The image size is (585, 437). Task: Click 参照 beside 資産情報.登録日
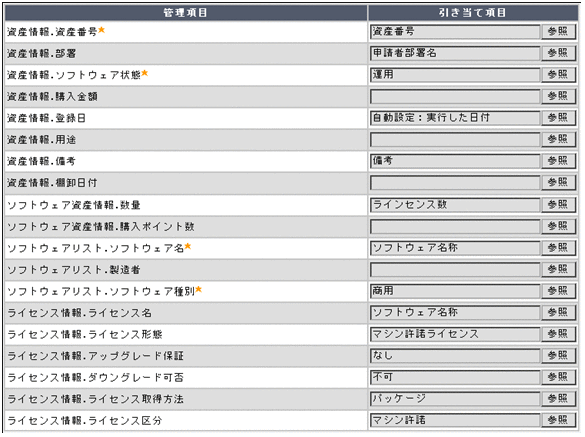558,118
